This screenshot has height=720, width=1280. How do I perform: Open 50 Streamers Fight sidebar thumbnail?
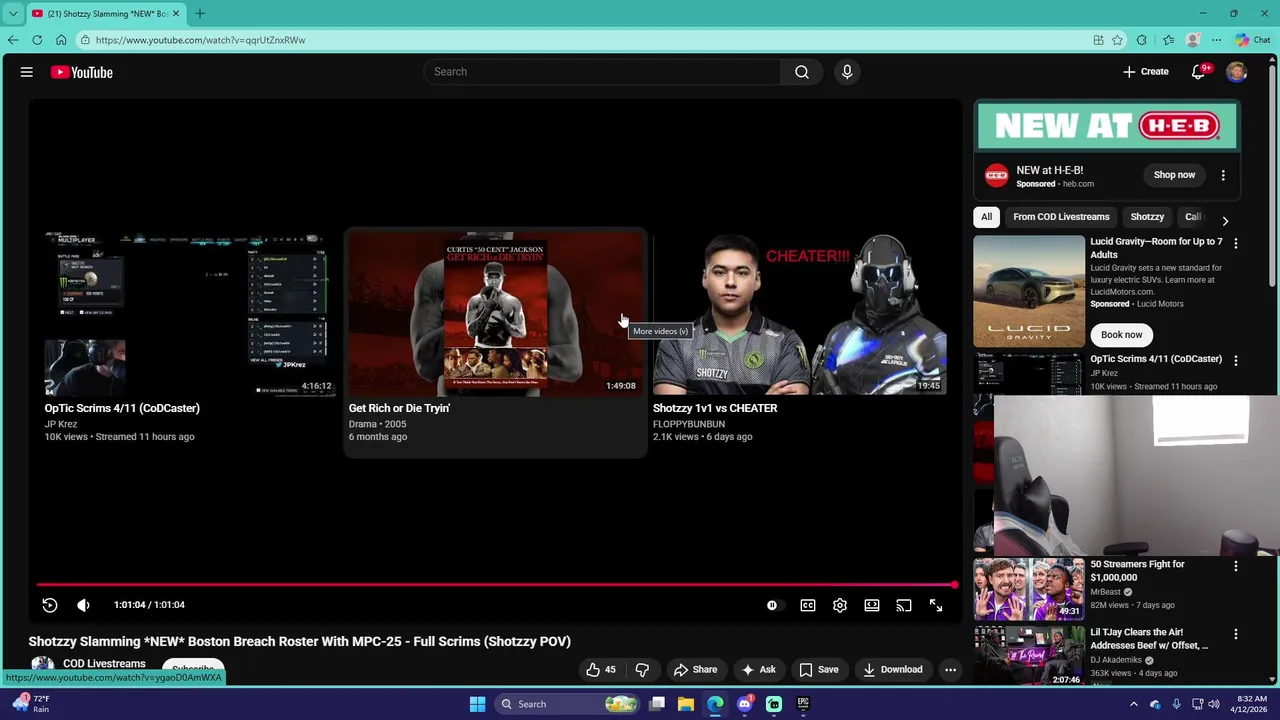pos(1029,590)
